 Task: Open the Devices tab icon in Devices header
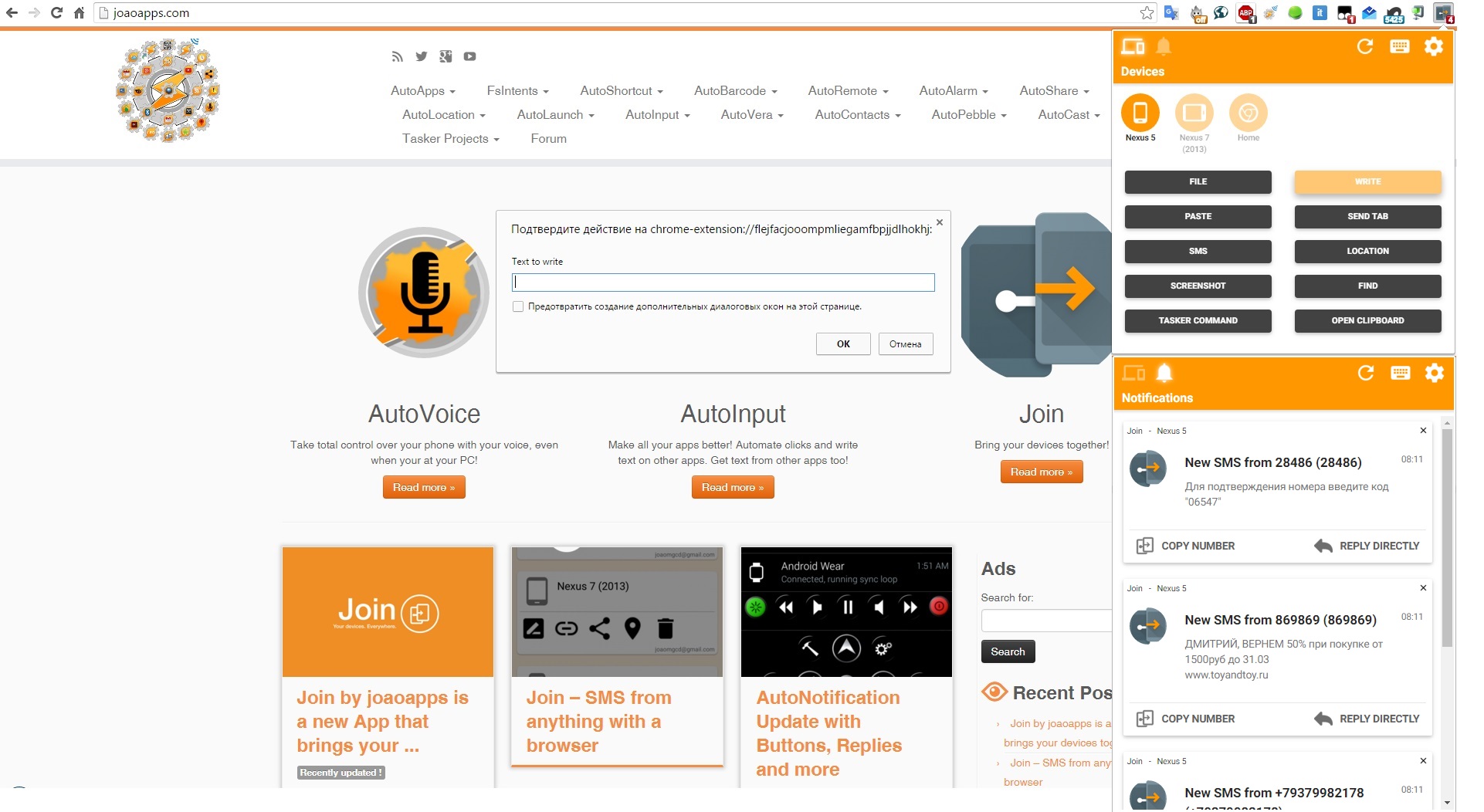[x=1133, y=46]
